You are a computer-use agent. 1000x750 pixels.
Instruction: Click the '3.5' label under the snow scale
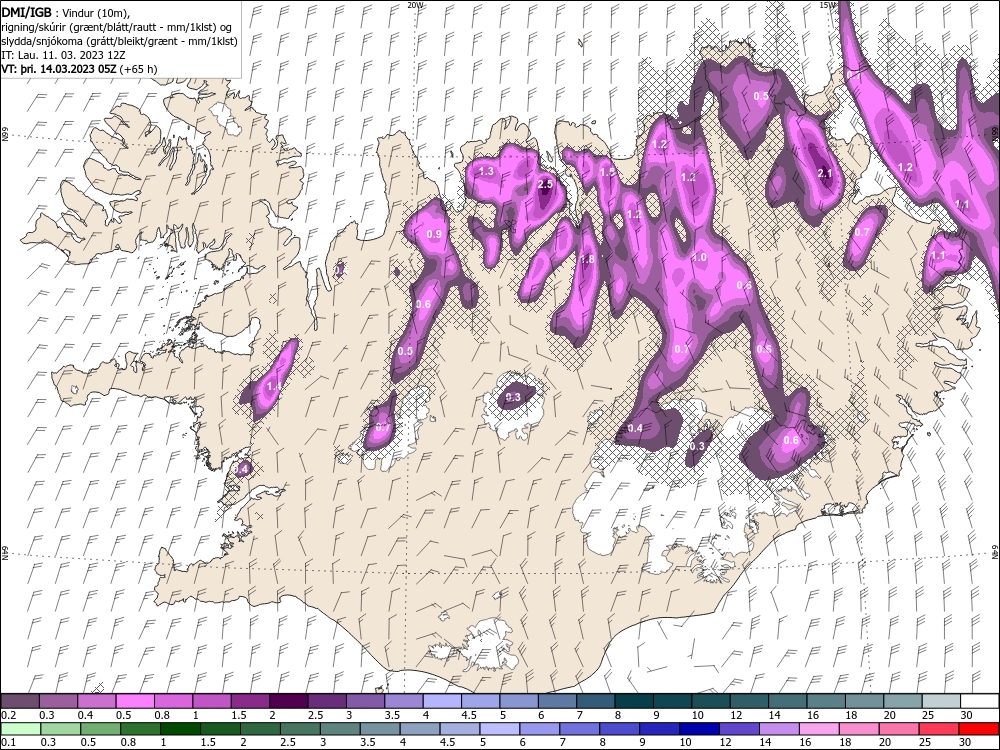click(x=392, y=716)
